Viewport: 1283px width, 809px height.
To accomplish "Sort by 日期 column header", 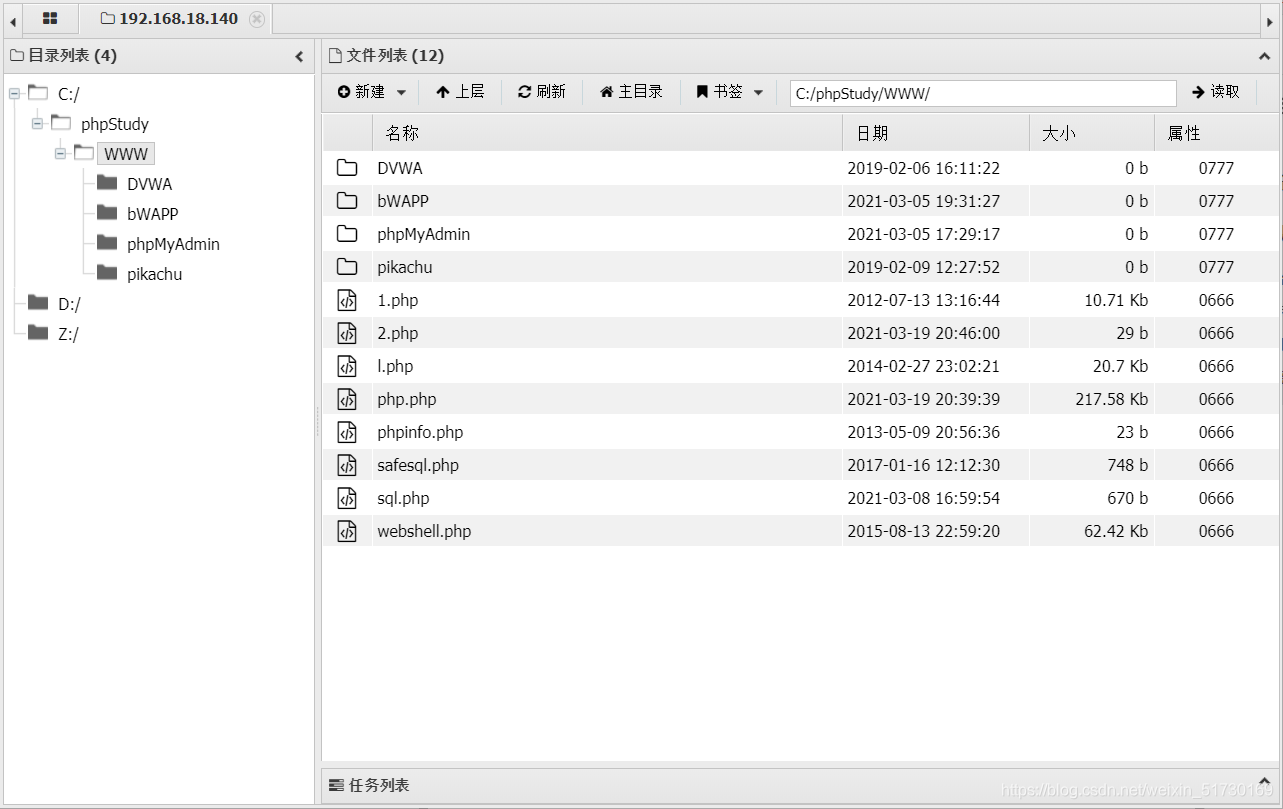I will click(936, 133).
